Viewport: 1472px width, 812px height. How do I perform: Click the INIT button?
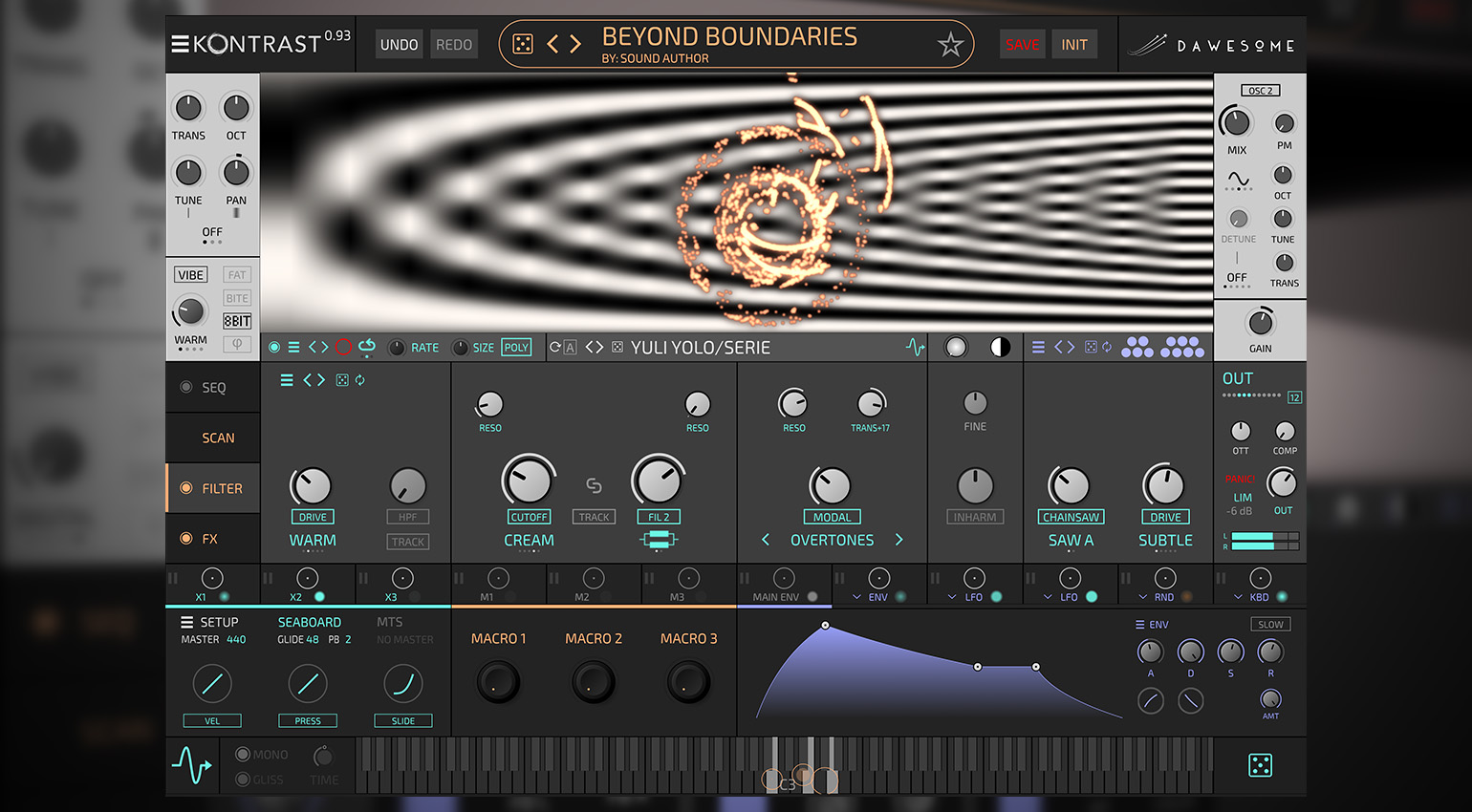(x=1073, y=45)
